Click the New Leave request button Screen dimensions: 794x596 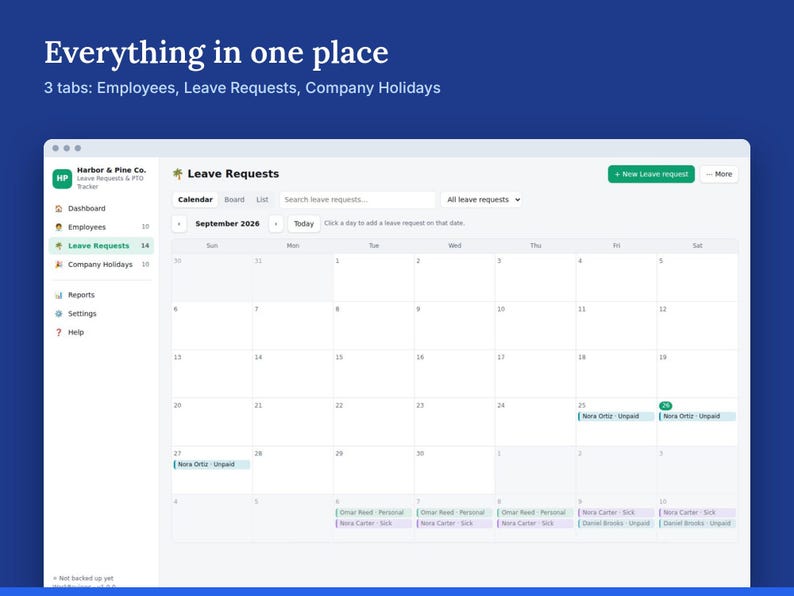[651, 174]
